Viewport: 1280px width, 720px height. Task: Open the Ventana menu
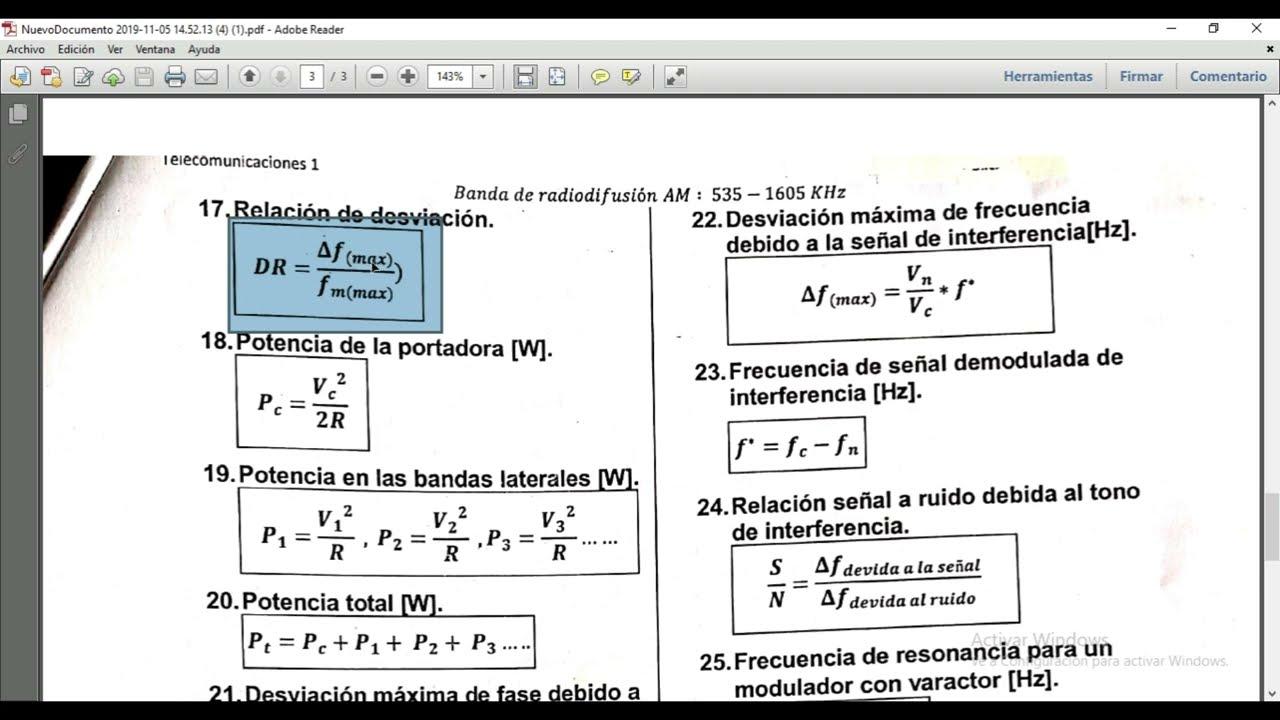tap(155, 48)
